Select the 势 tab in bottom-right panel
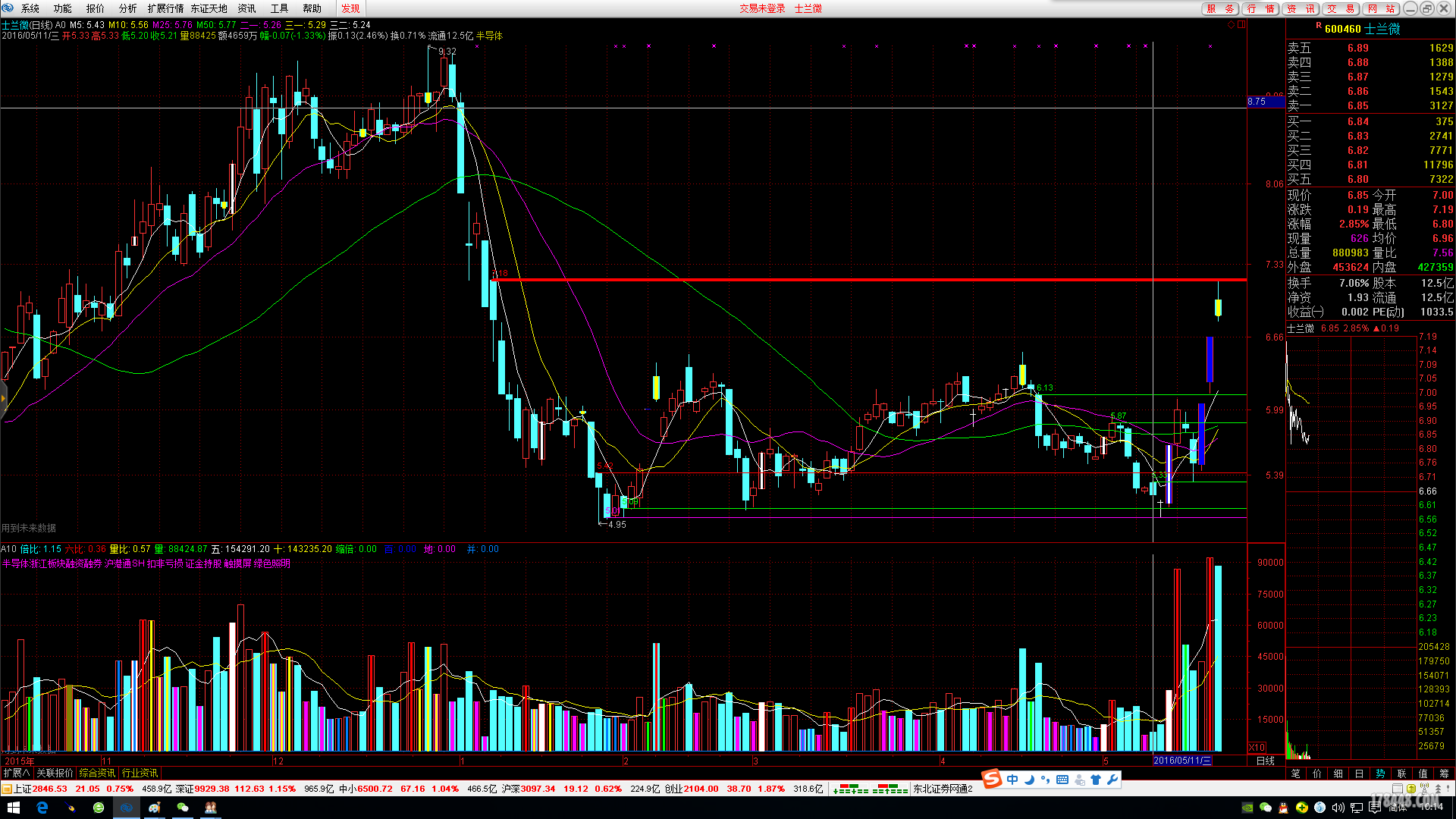Viewport: 1456px width, 819px height. [1380, 773]
